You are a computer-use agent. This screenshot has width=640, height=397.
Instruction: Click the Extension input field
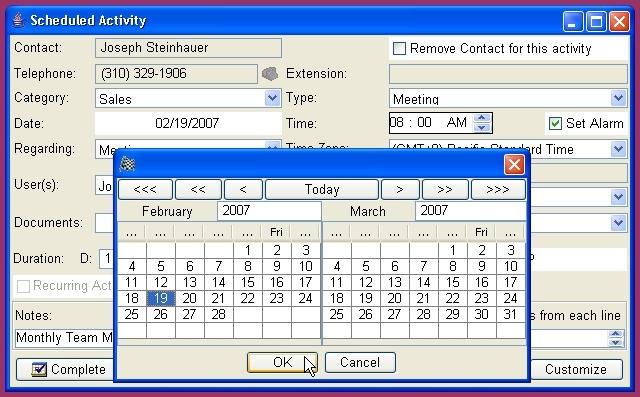click(508, 74)
